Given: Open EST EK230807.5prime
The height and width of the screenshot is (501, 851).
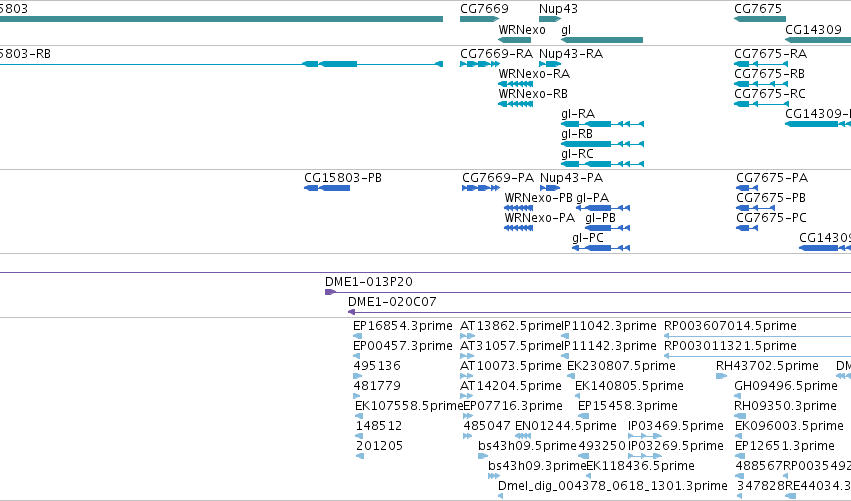Looking at the screenshot, I should click(621, 366).
